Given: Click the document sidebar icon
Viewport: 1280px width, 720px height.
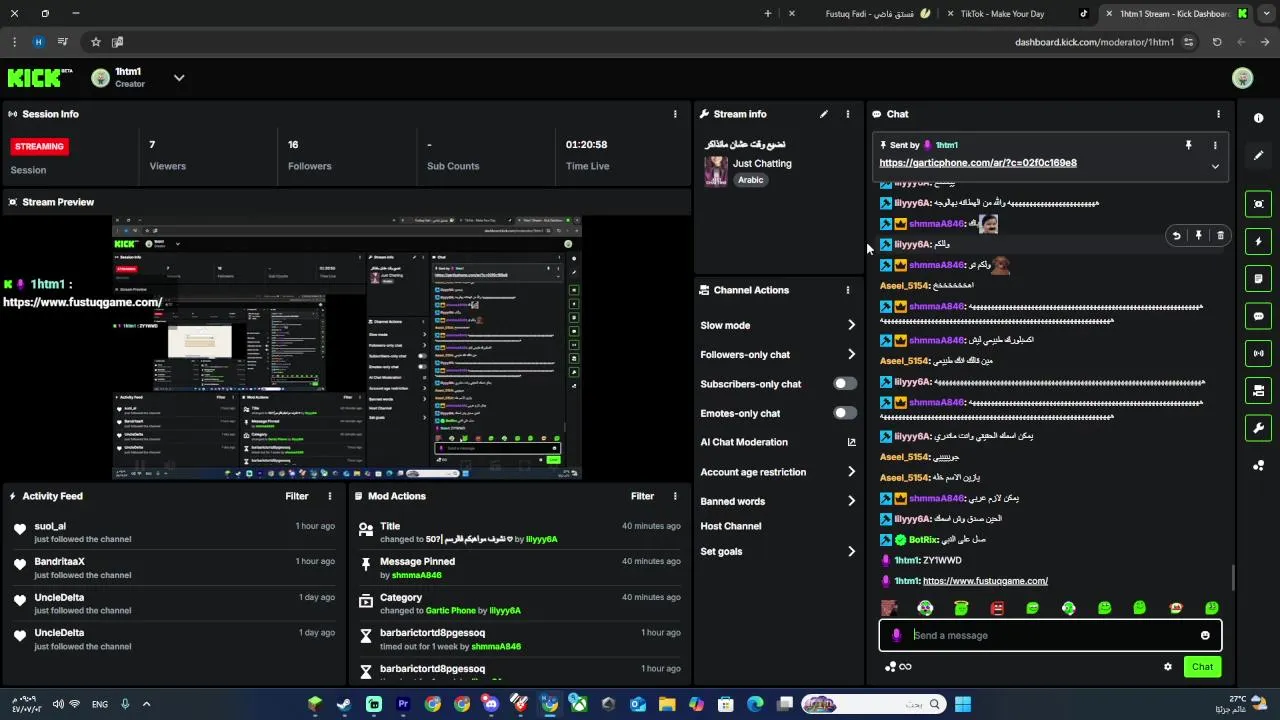Looking at the screenshot, I should pyautogui.click(x=1258, y=278).
